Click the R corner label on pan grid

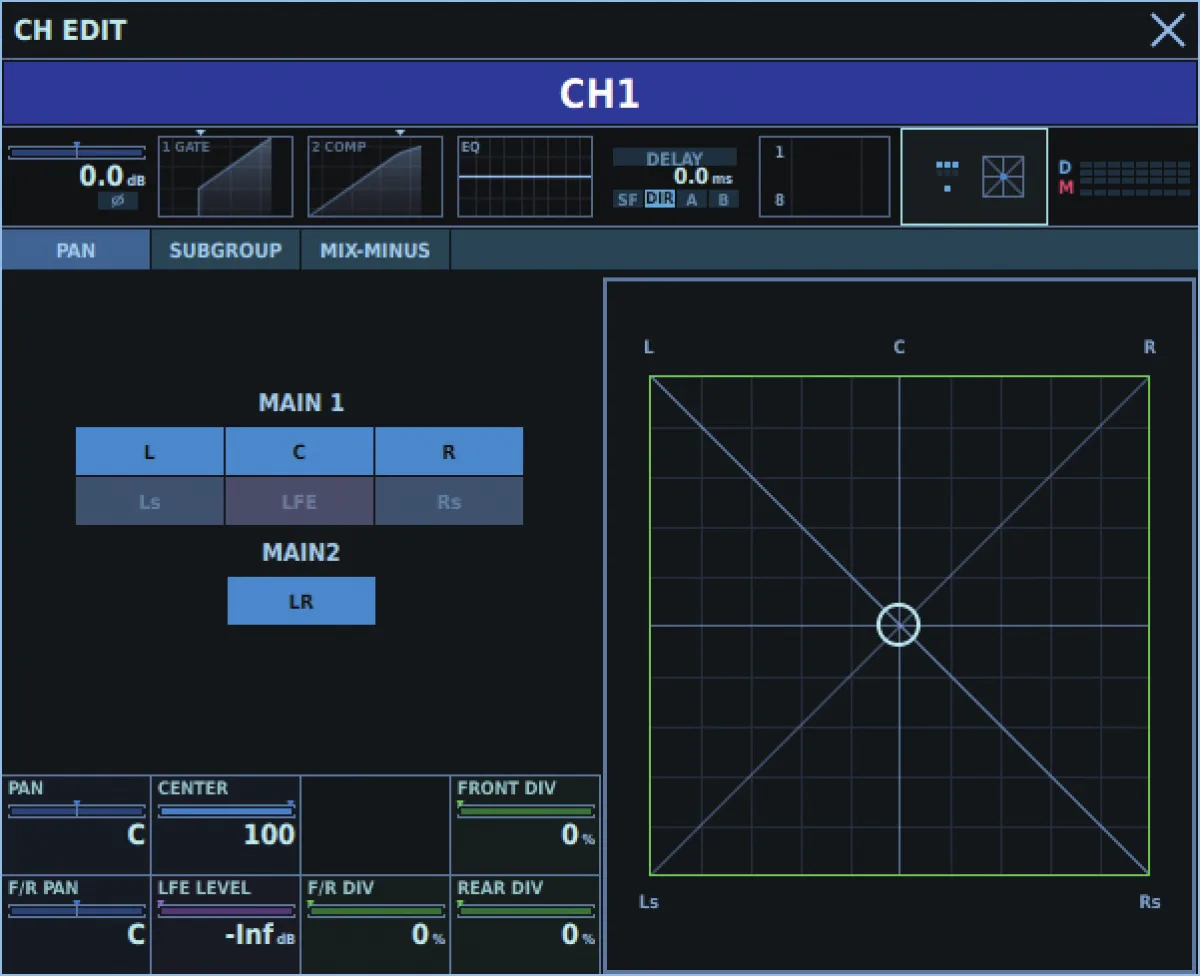[x=1150, y=347]
